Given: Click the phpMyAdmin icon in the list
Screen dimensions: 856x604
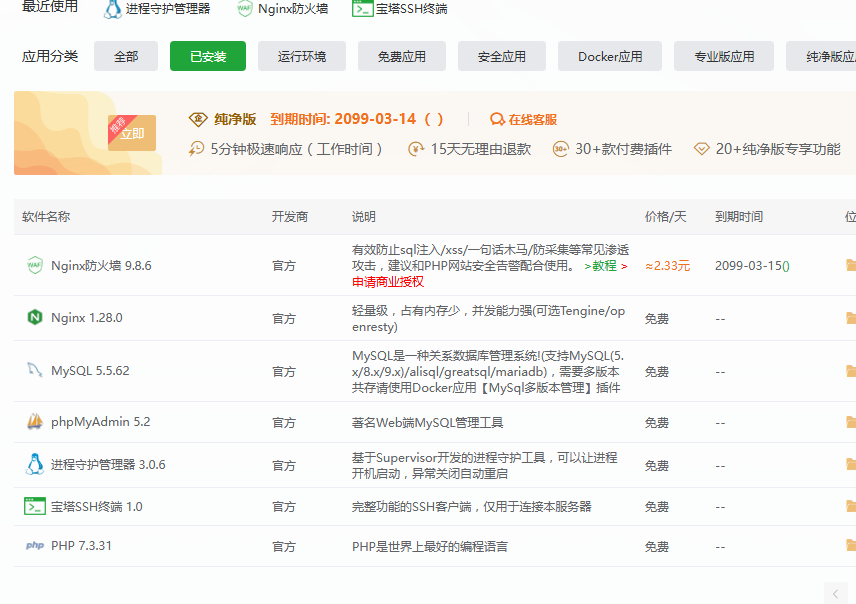Looking at the screenshot, I should point(35,422).
